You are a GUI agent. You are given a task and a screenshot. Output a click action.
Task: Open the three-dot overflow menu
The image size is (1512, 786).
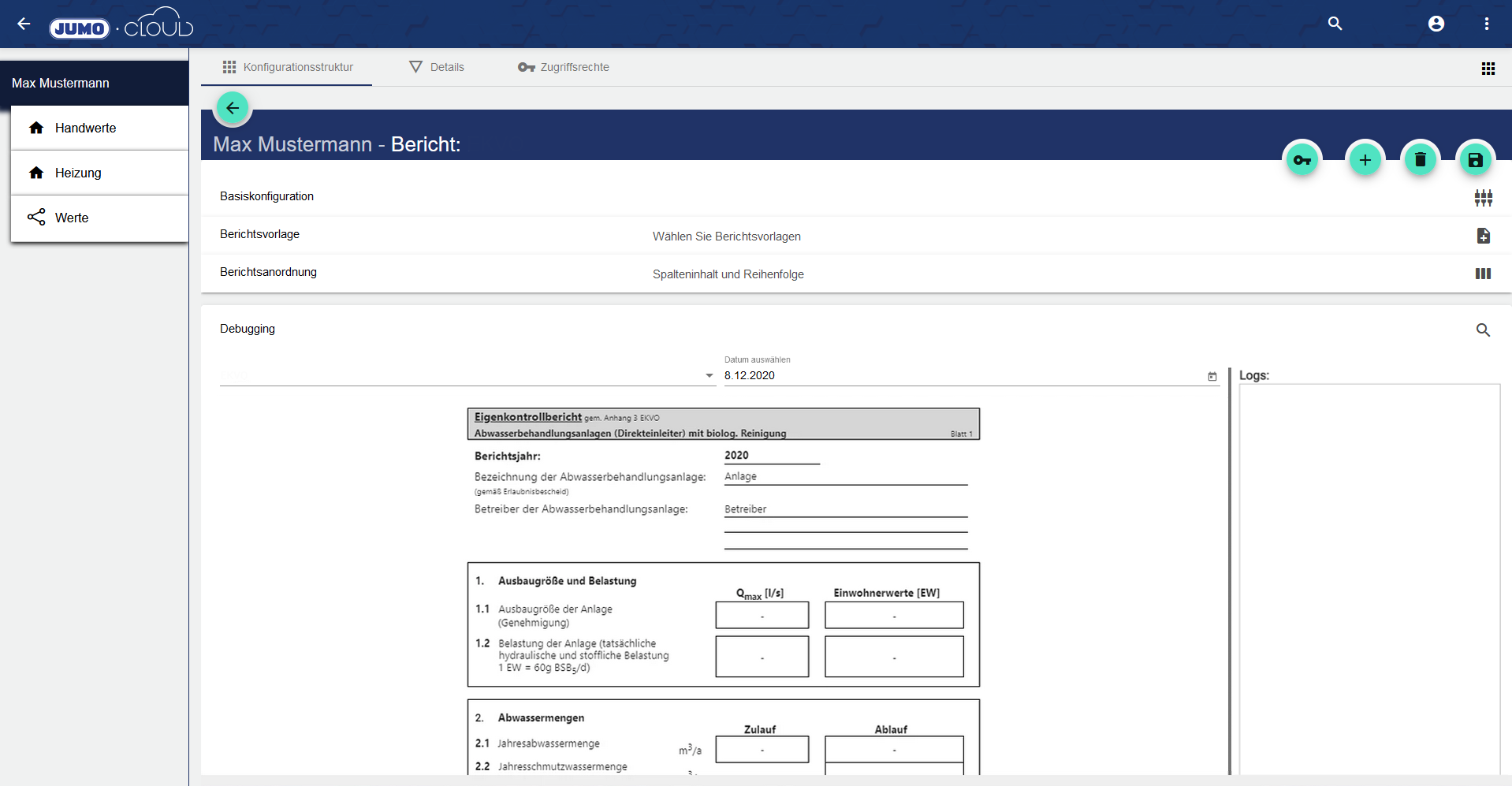click(x=1486, y=24)
